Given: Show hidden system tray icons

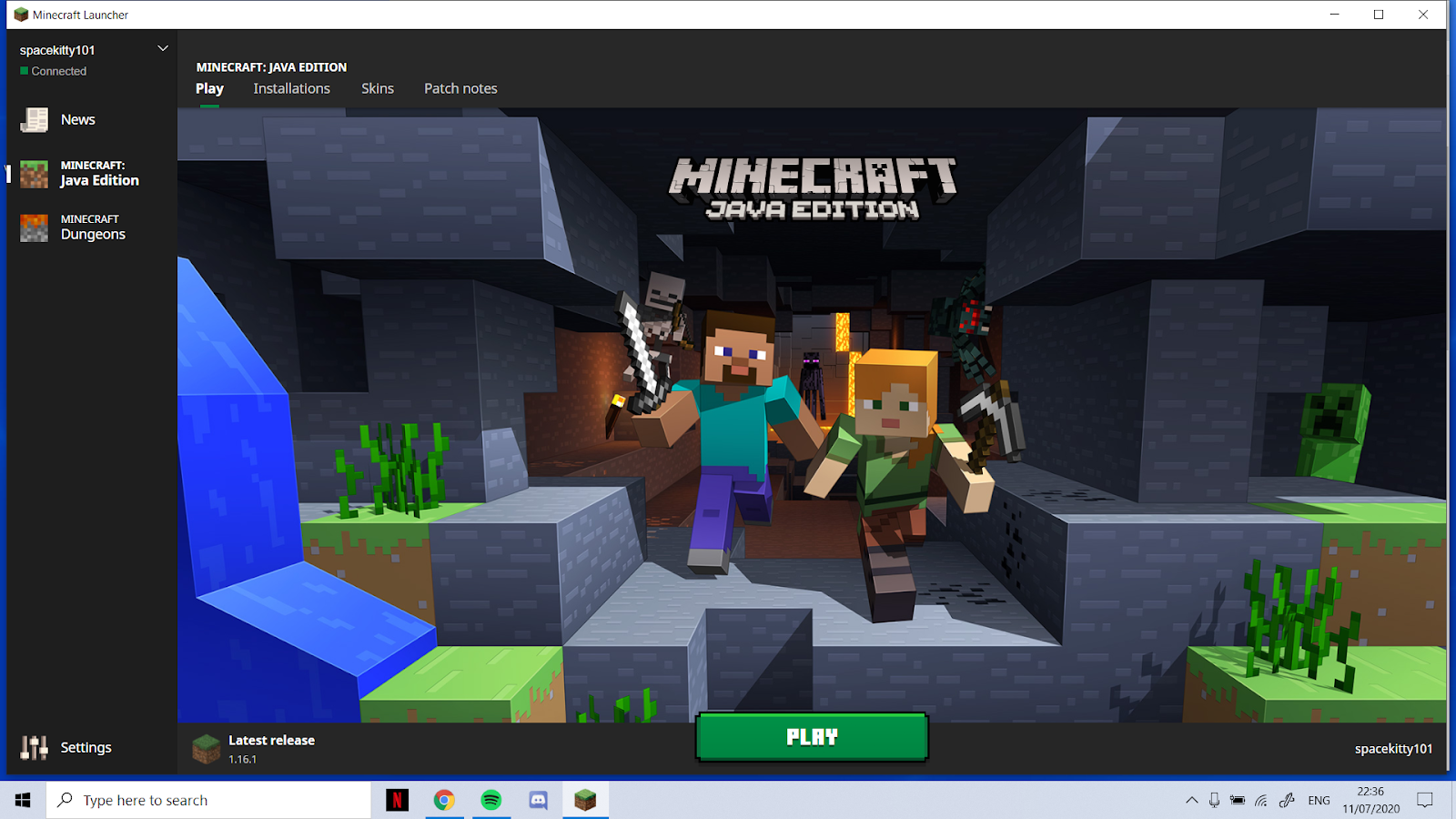Looking at the screenshot, I should tap(1191, 800).
